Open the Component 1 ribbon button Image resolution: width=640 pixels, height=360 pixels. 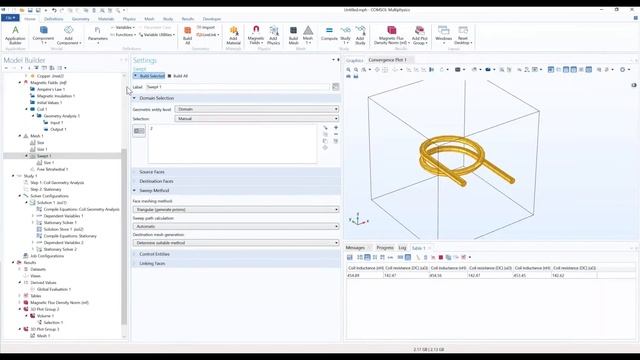(43, 35)
